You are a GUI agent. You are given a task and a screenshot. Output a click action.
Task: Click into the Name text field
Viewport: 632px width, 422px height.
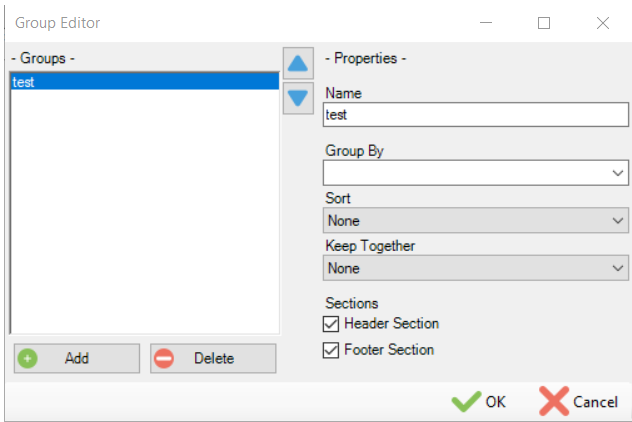click(475, 115)
